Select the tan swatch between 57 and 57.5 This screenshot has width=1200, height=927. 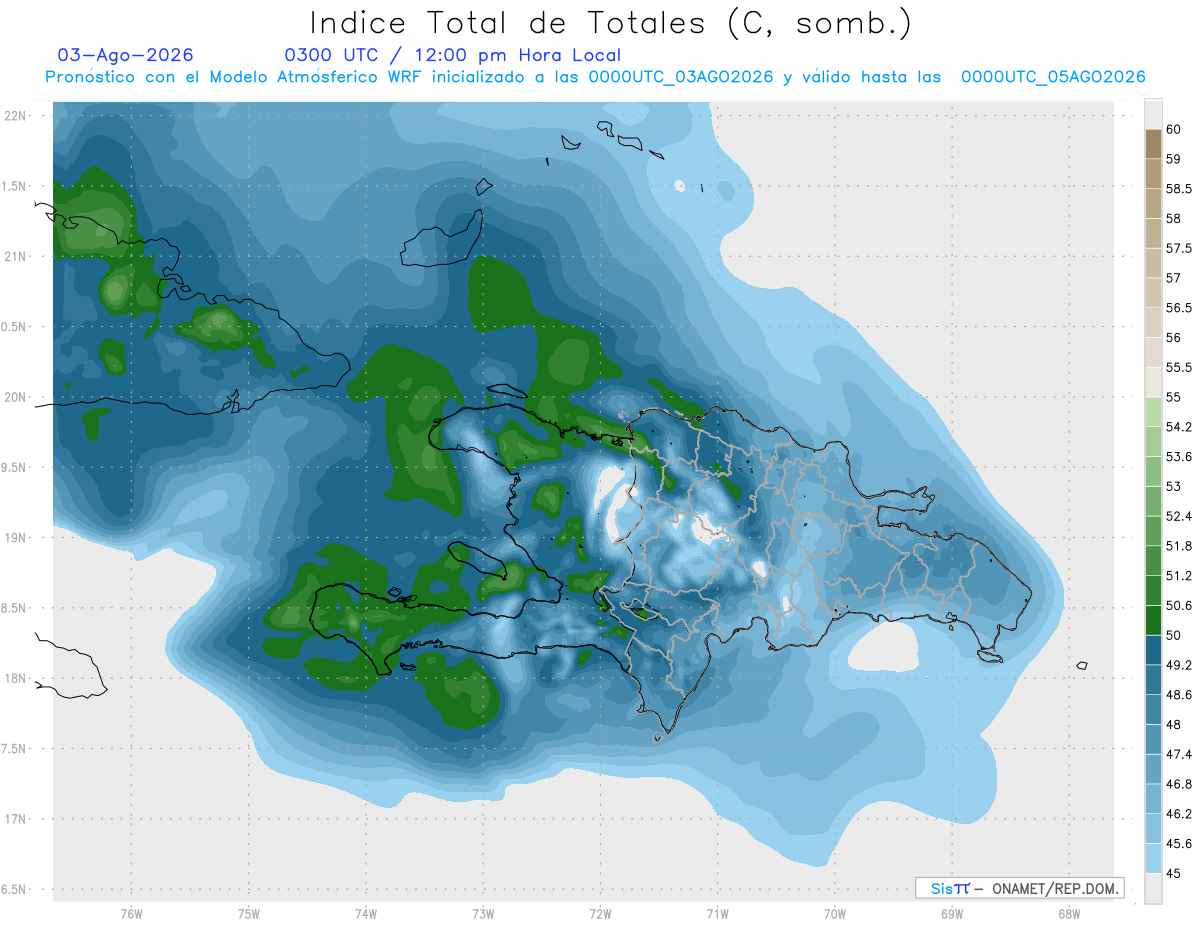tap(1153, 263)
